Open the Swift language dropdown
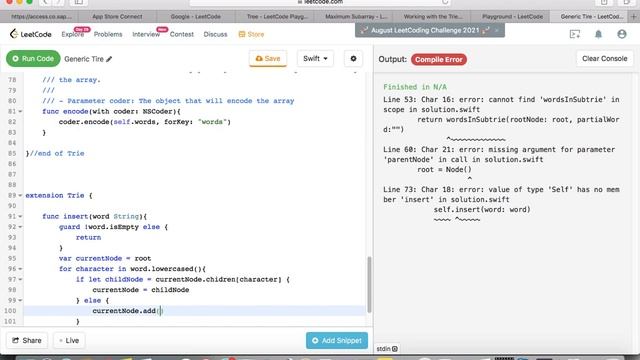The height and width of the screenshot is (360, 640). point(315,59)
